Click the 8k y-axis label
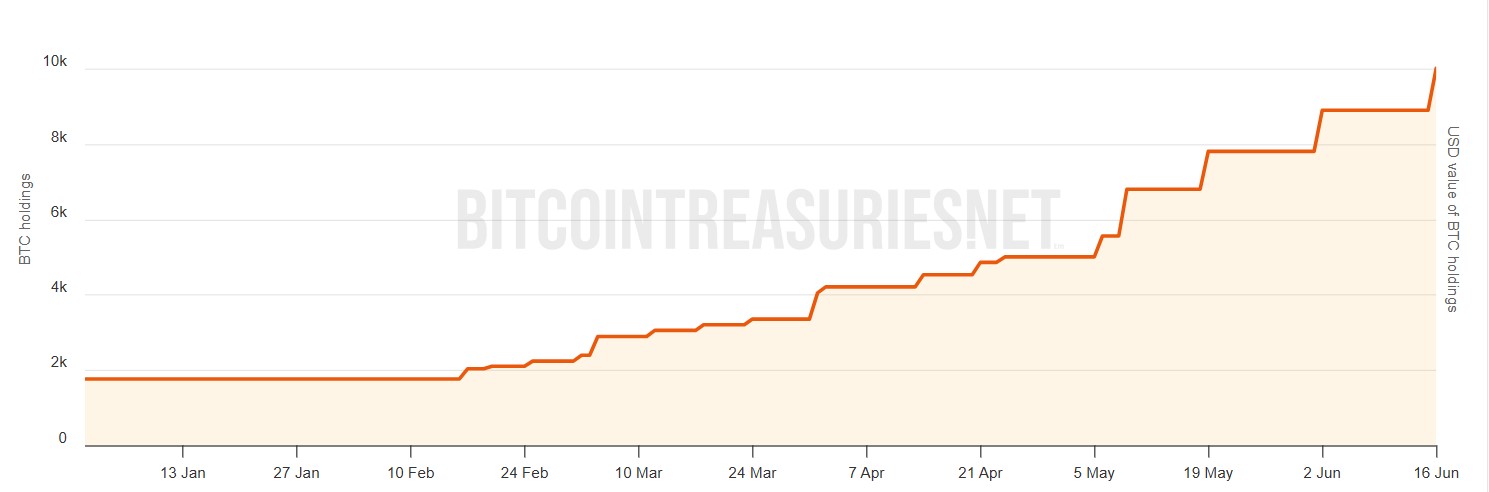The width and height of the screenshot is (1489, 492). (x=57, y=137)
